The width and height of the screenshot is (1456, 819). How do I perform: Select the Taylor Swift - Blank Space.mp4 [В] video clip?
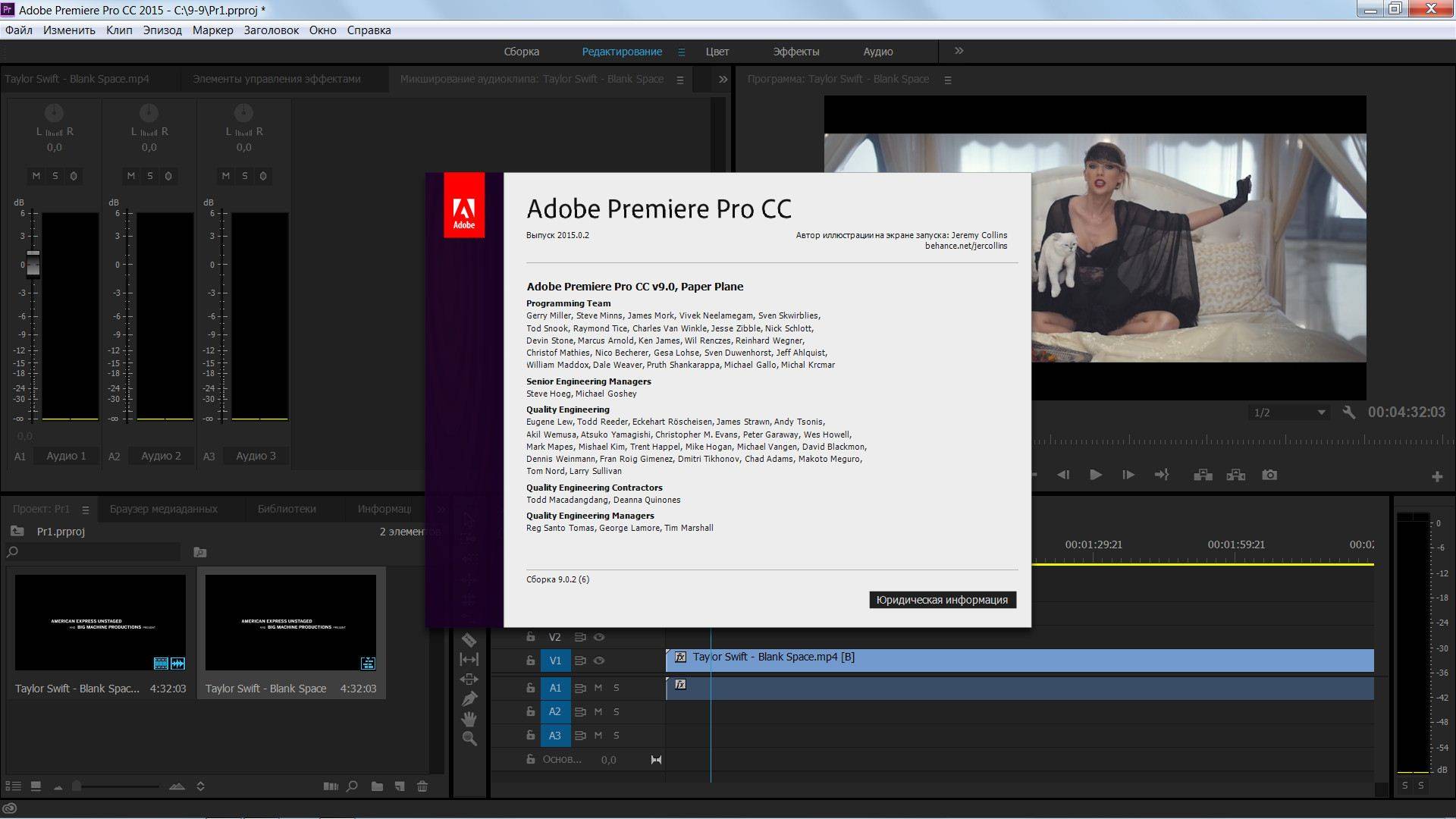[x=1019, y=660]
